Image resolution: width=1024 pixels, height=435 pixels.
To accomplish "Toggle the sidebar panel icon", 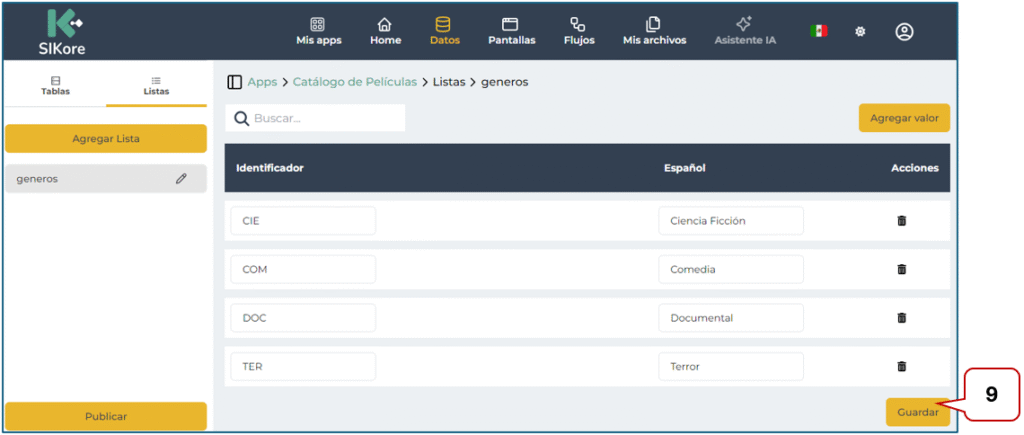I will (x=235, y=82).
